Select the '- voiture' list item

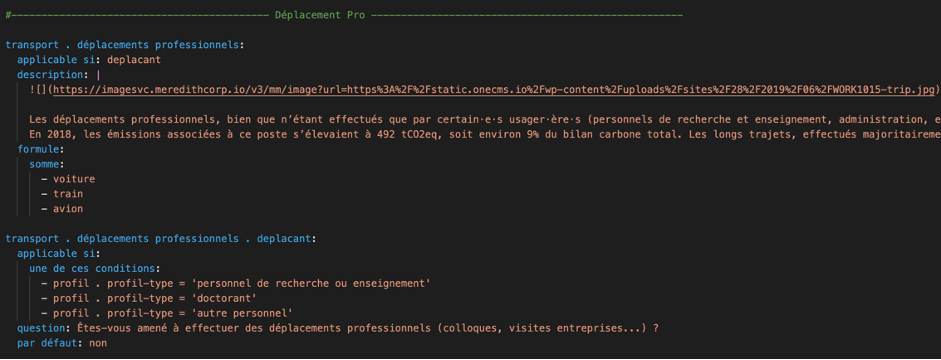68,179
